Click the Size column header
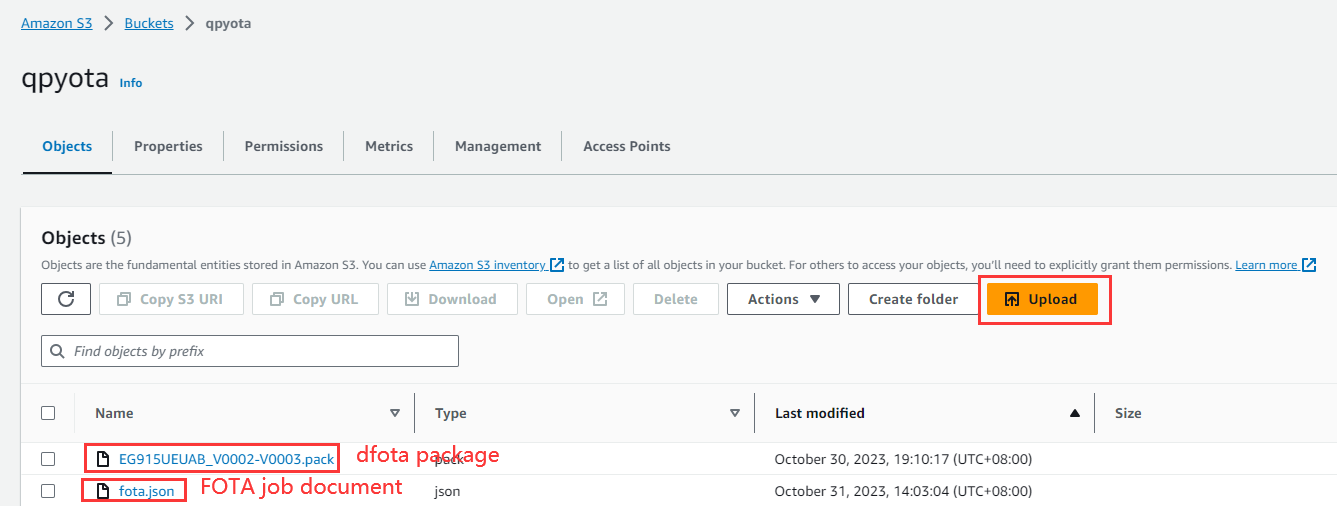This screenshot has height=506, width=1337. click(1128, 413)
